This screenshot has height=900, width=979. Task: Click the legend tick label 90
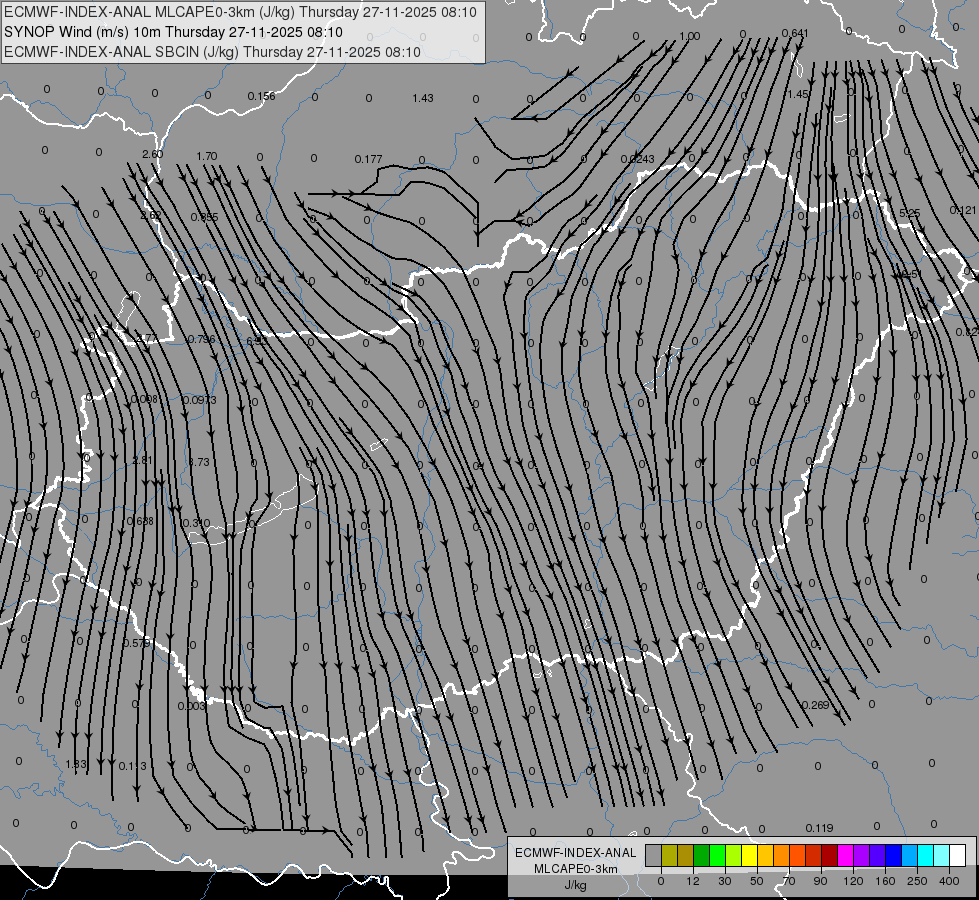tap(820, 881)
